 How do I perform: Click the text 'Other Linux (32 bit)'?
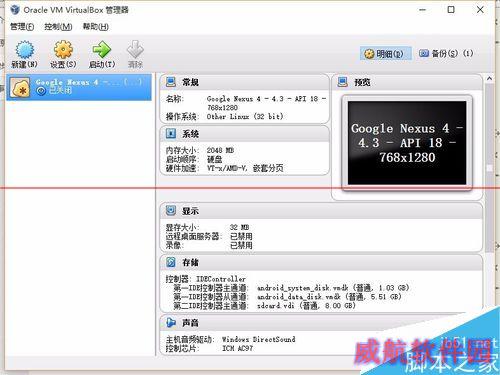point(245,117)
